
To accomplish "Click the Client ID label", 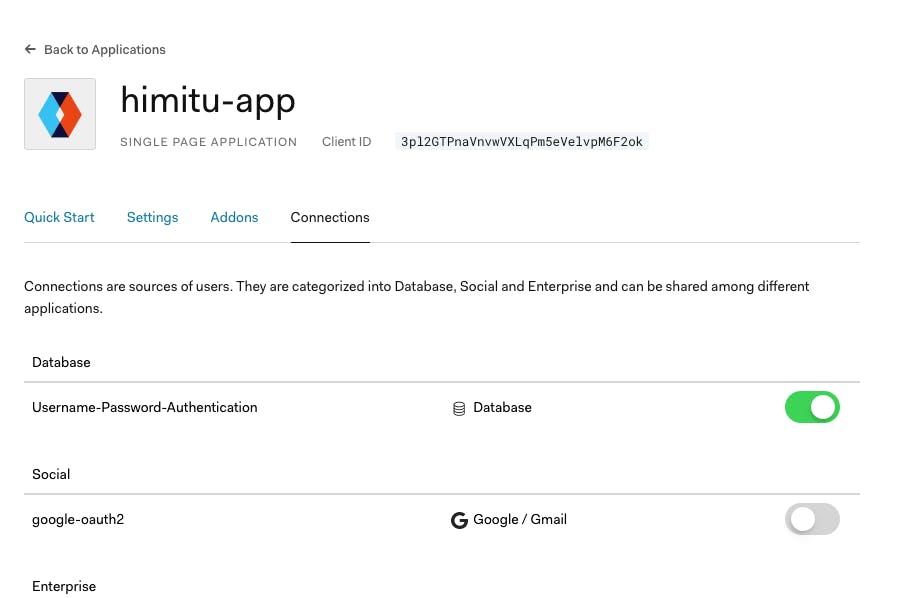I will coord(346,142).
